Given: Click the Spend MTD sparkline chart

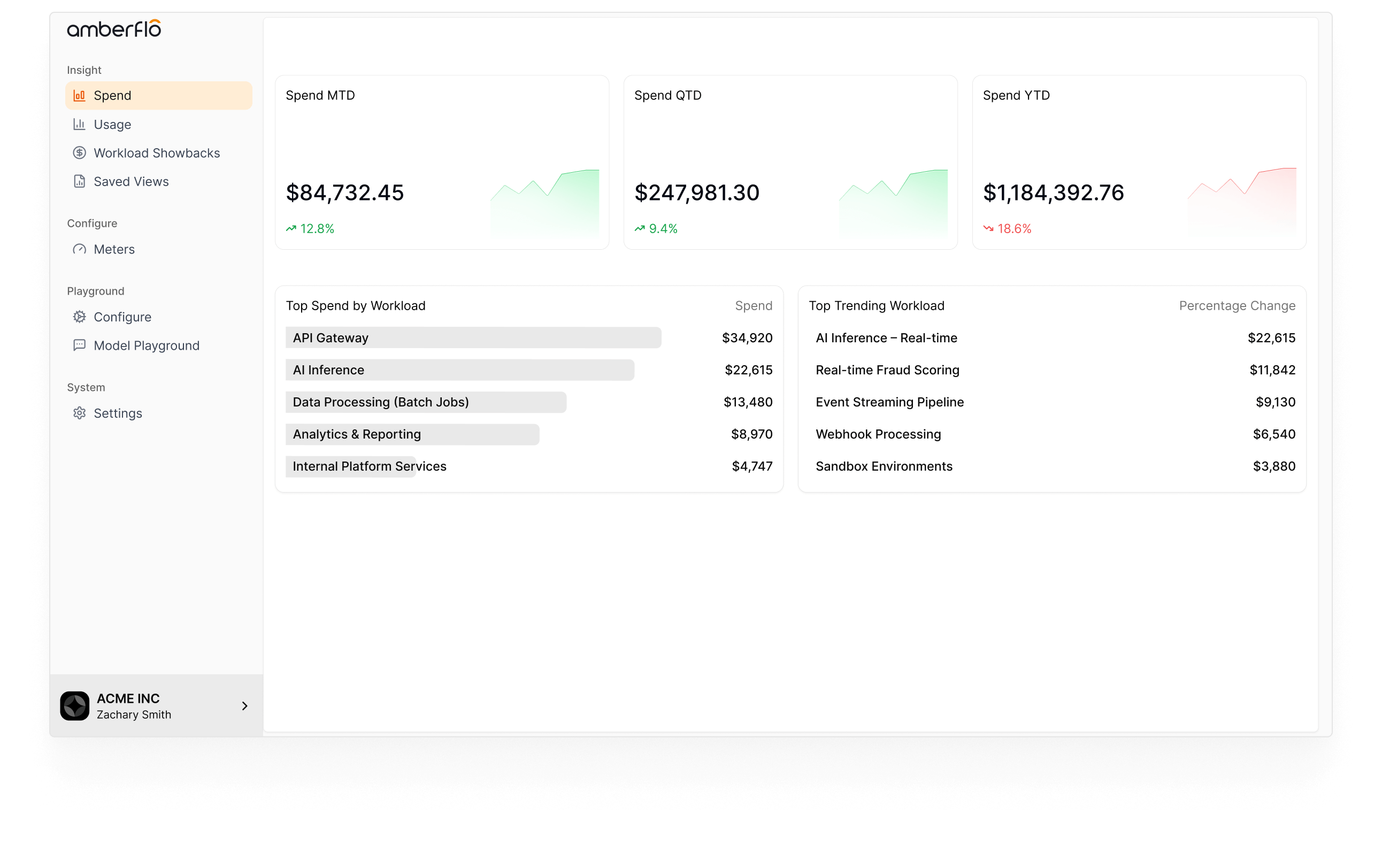Looking at the screenshot, I should coord(544,202).
